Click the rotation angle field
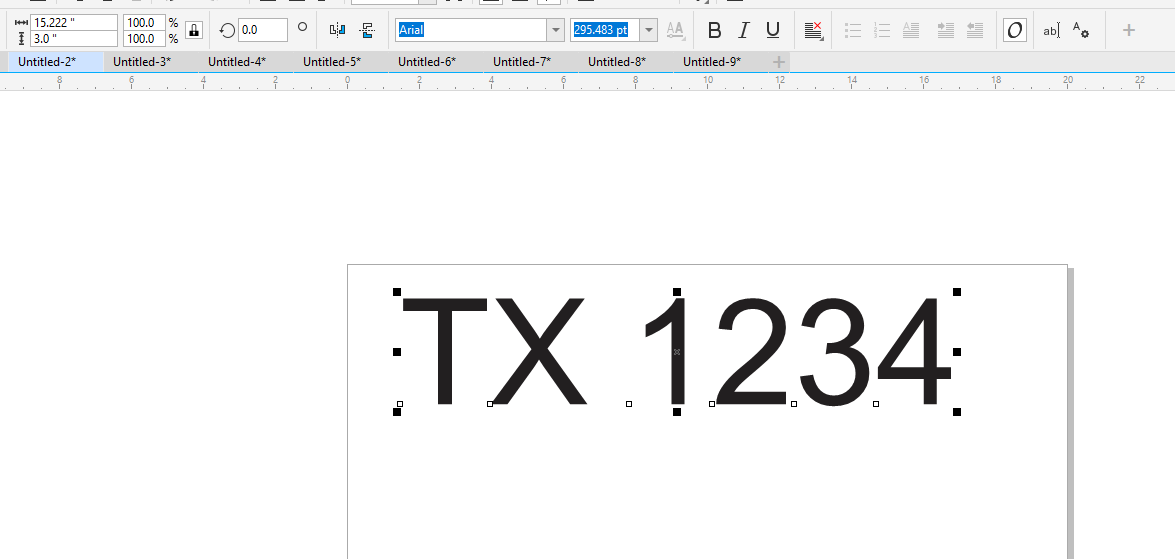 pyautogui.click(x=263, y=30)
